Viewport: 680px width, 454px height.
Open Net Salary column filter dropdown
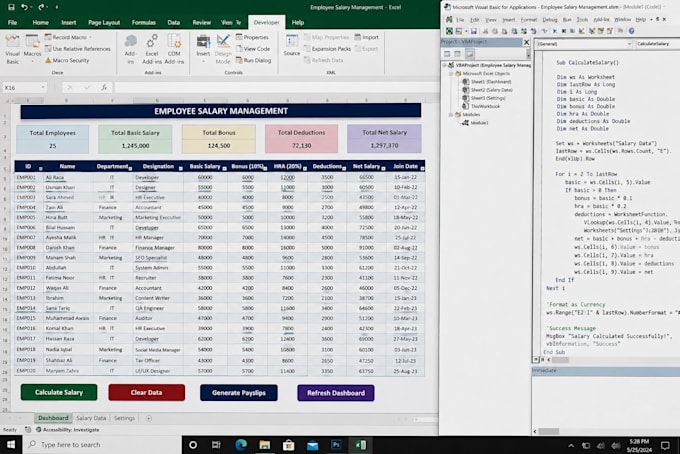383,168
